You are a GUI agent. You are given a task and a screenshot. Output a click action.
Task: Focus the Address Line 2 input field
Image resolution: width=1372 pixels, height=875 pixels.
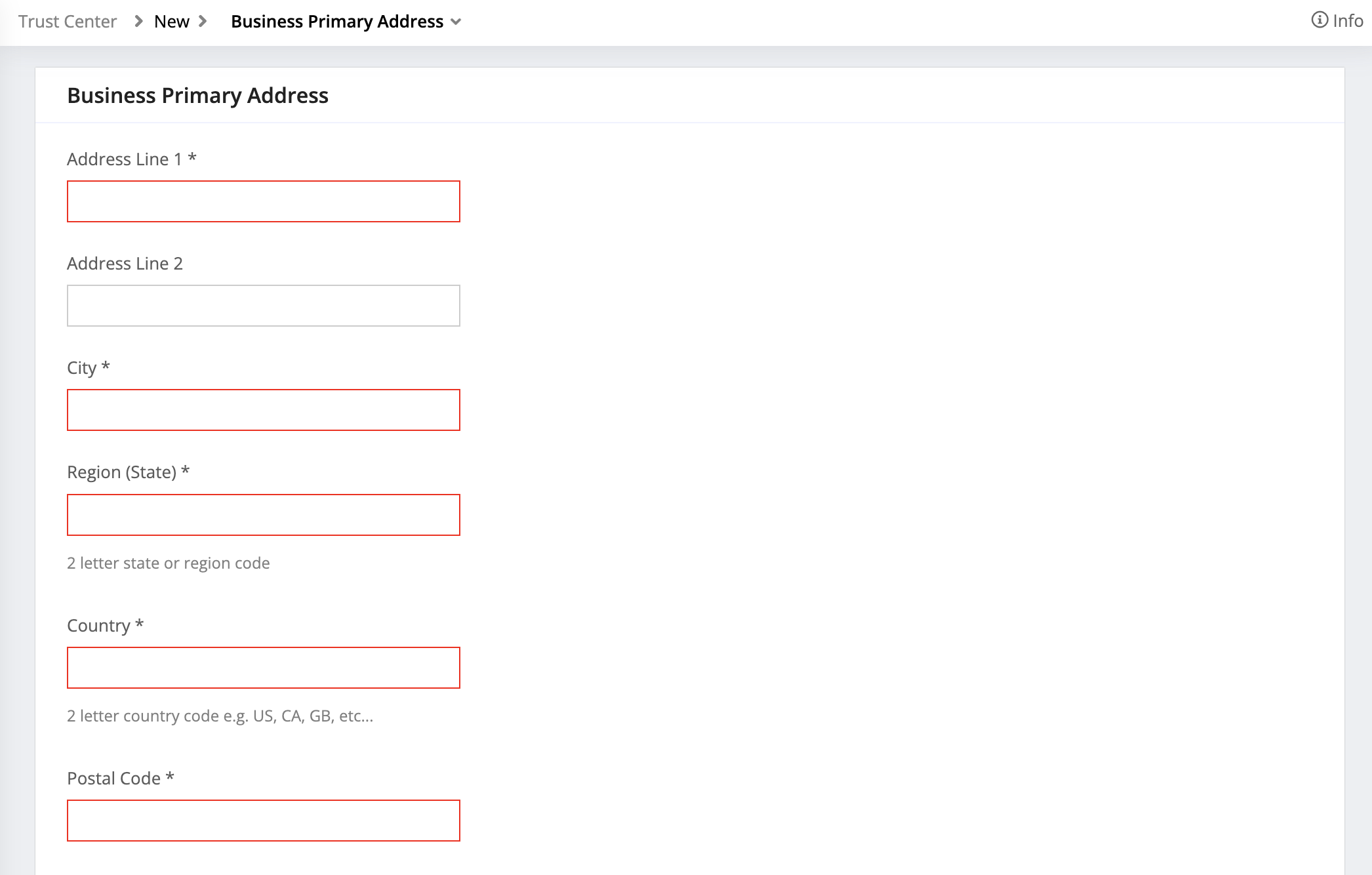(263, 306)
